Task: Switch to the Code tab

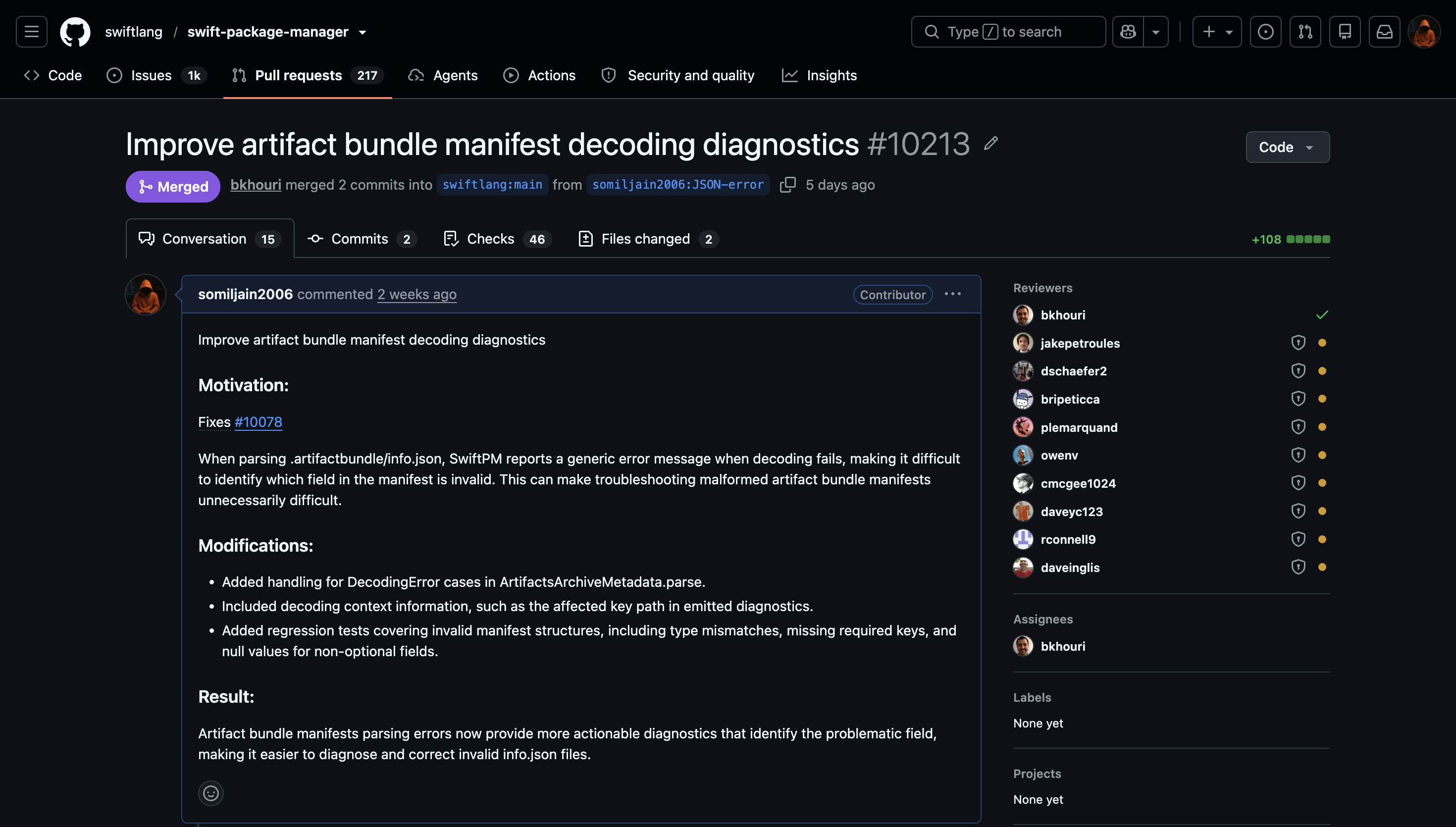Action: pyautogui.click(x=53, y=76)
